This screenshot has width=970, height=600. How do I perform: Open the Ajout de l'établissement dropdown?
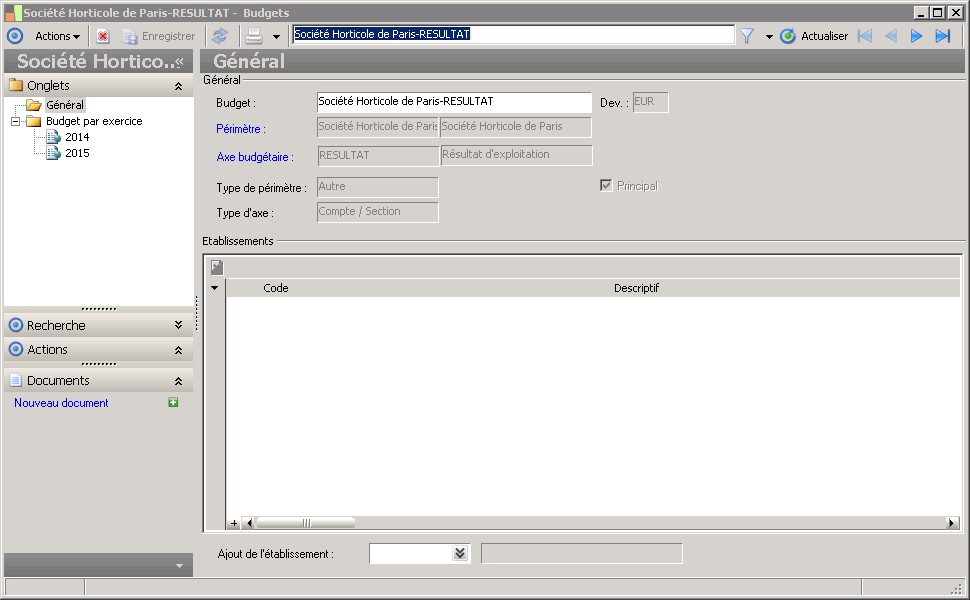(460, 553)
